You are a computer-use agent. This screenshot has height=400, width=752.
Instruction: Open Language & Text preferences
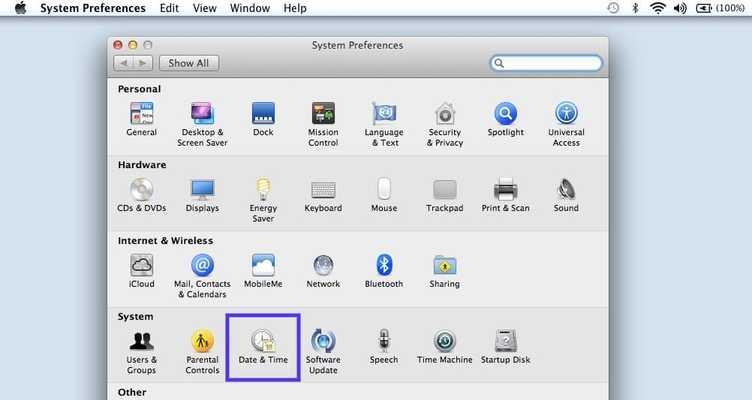point(384,124)
